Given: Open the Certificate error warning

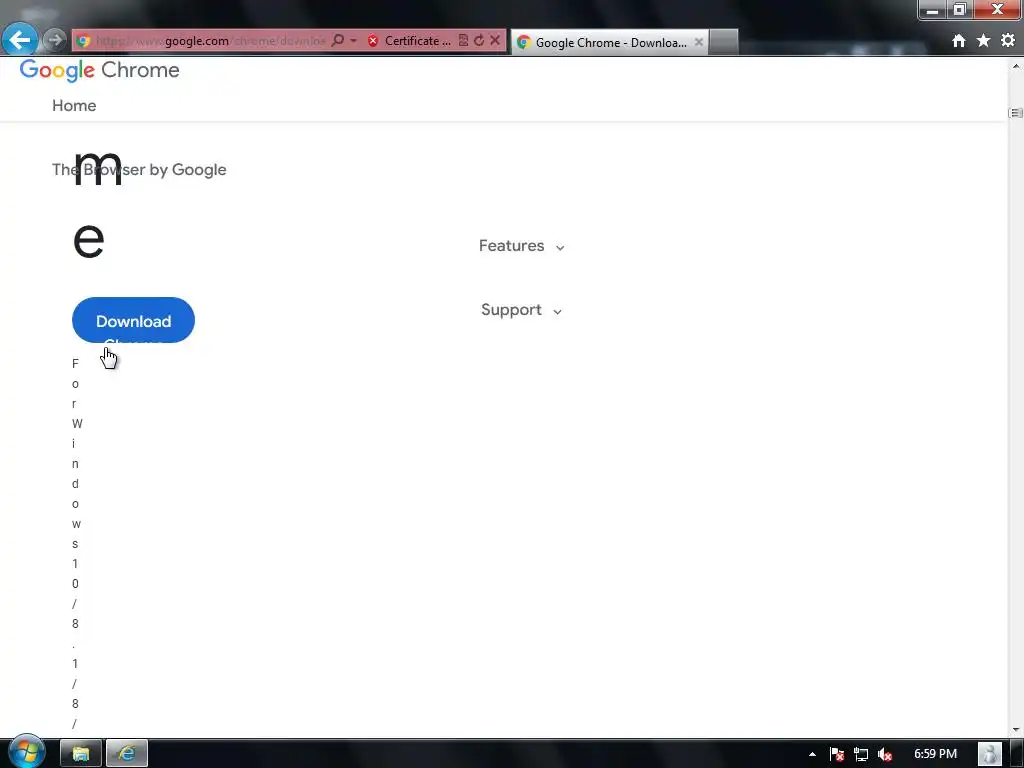Looking at the screenshot, I should pyautogui.click(x=409, y=40).
